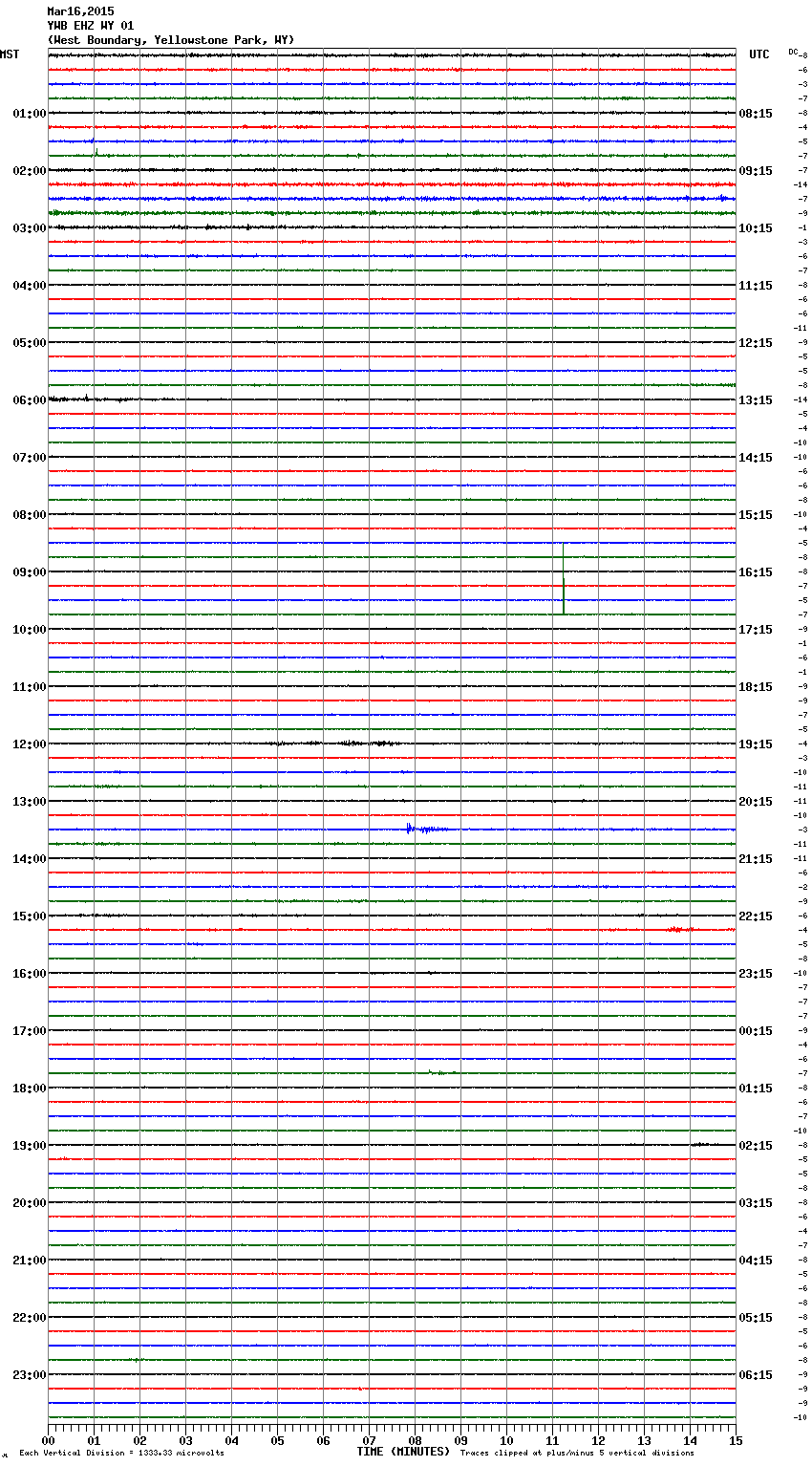Select the 04:00 MST time label
This screenshot has height=1466, width=812.
pyautogui.click(x=30, y=286)
